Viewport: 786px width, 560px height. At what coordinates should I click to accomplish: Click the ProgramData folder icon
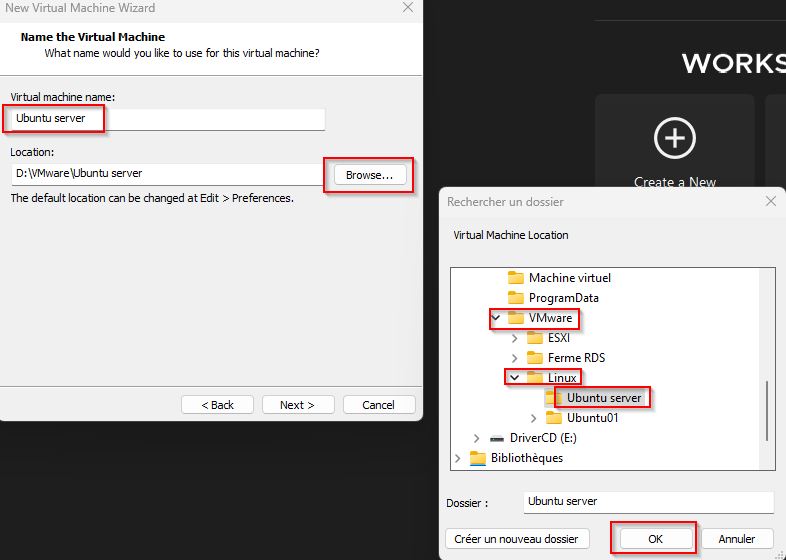[516, 298]
